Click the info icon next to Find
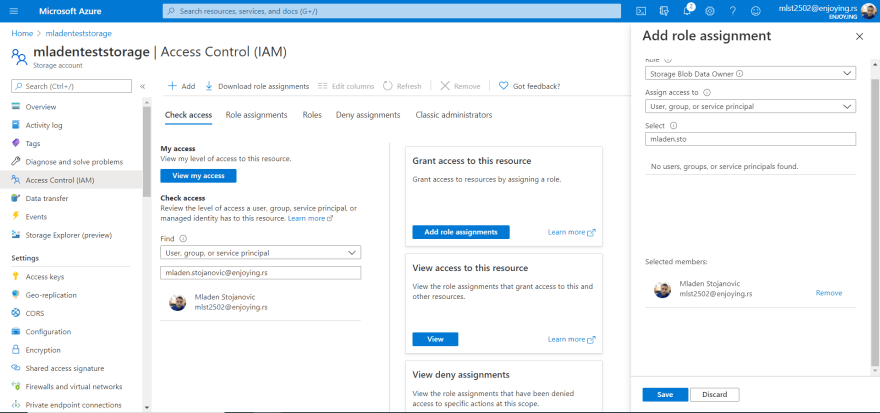 click(183, 238)
